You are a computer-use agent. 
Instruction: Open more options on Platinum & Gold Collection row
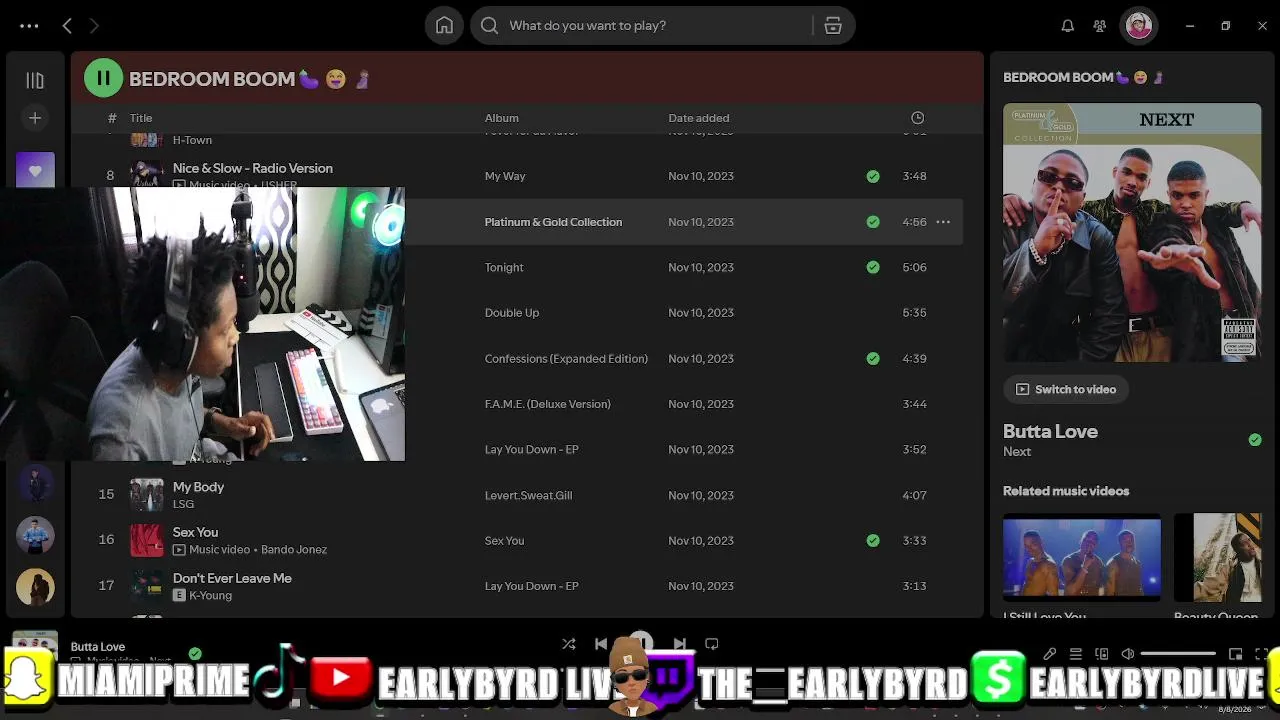tap(943, 222)
